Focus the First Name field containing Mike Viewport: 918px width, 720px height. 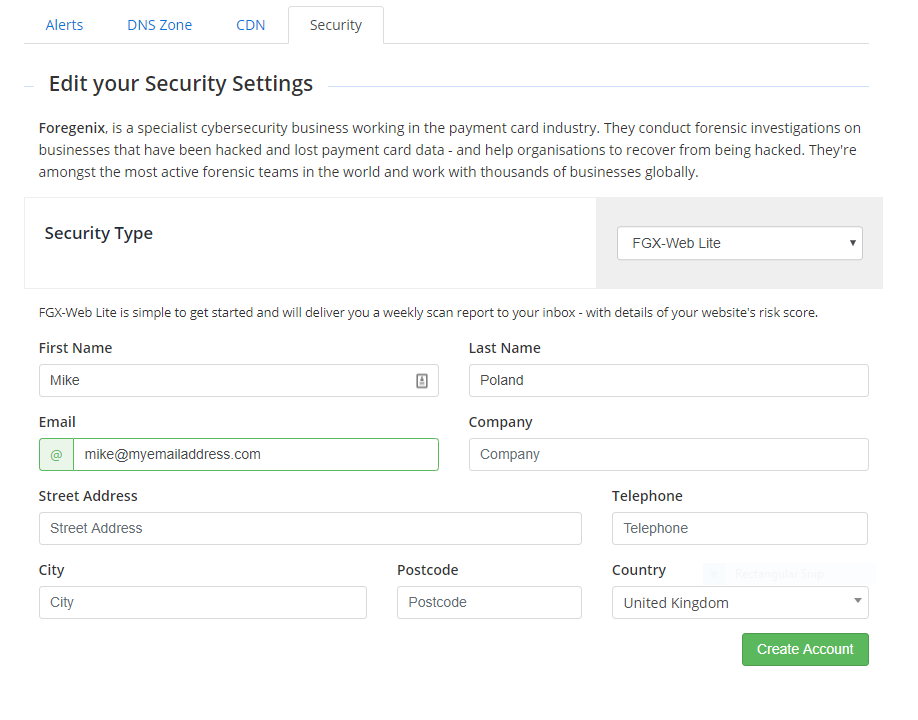[x=225, y=380]
